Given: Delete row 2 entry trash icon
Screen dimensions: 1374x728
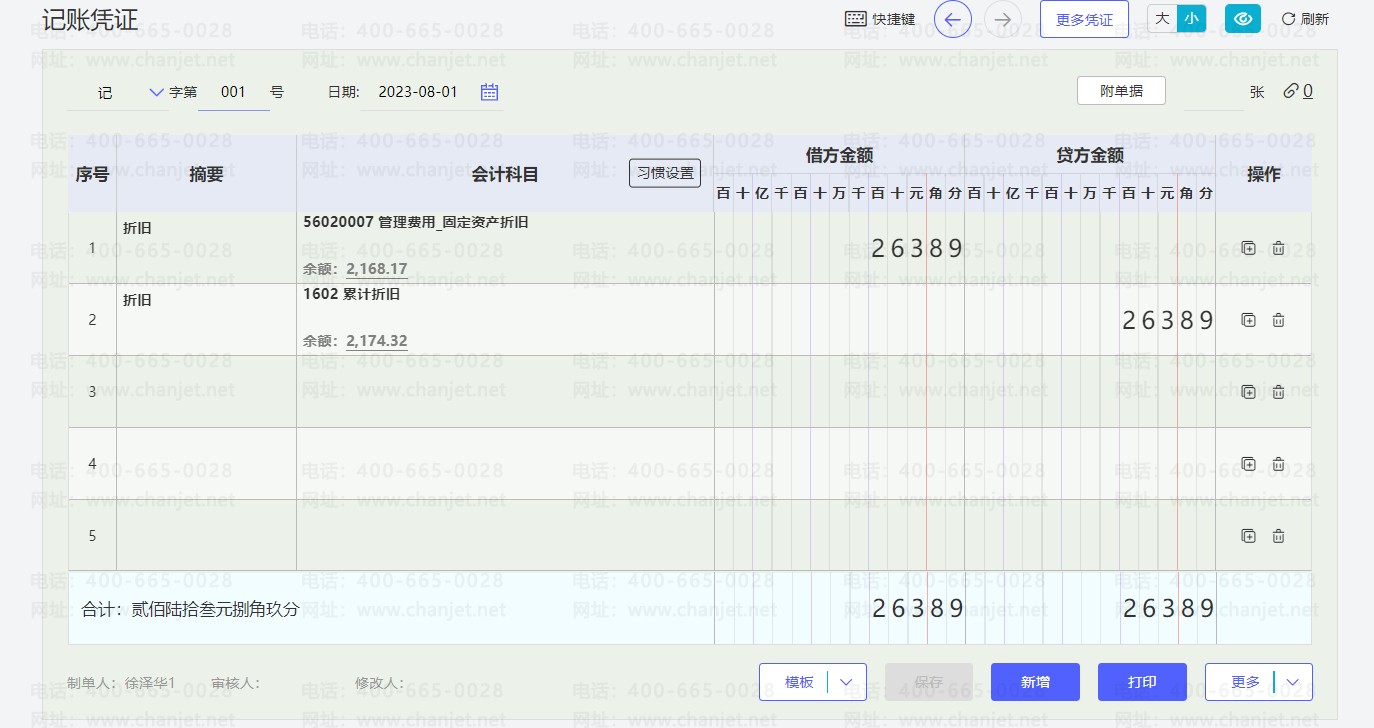Looking at the screenshot, I should (1278, 320).
